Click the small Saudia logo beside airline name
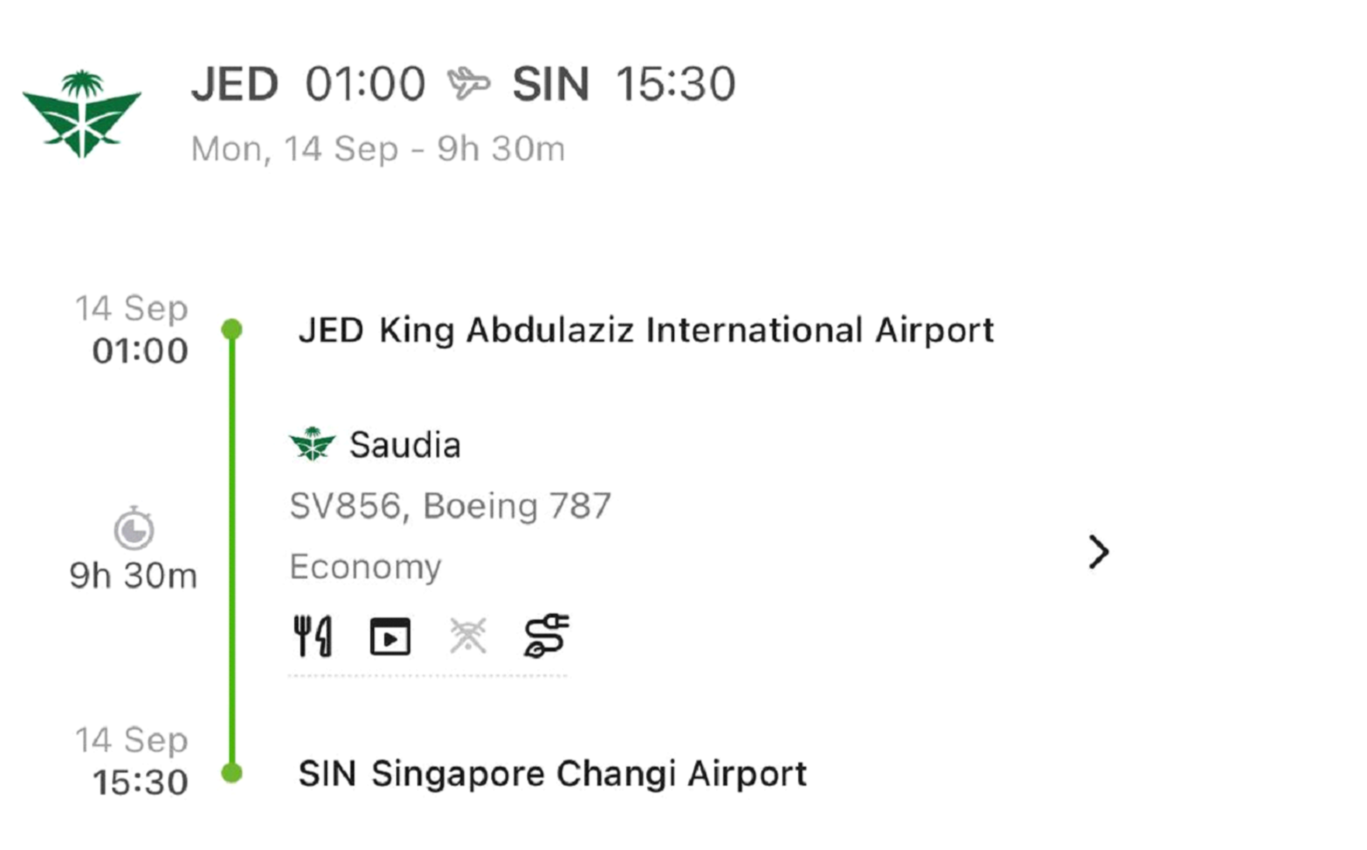This screenshot has height=850, width=1367. [312, 445]
